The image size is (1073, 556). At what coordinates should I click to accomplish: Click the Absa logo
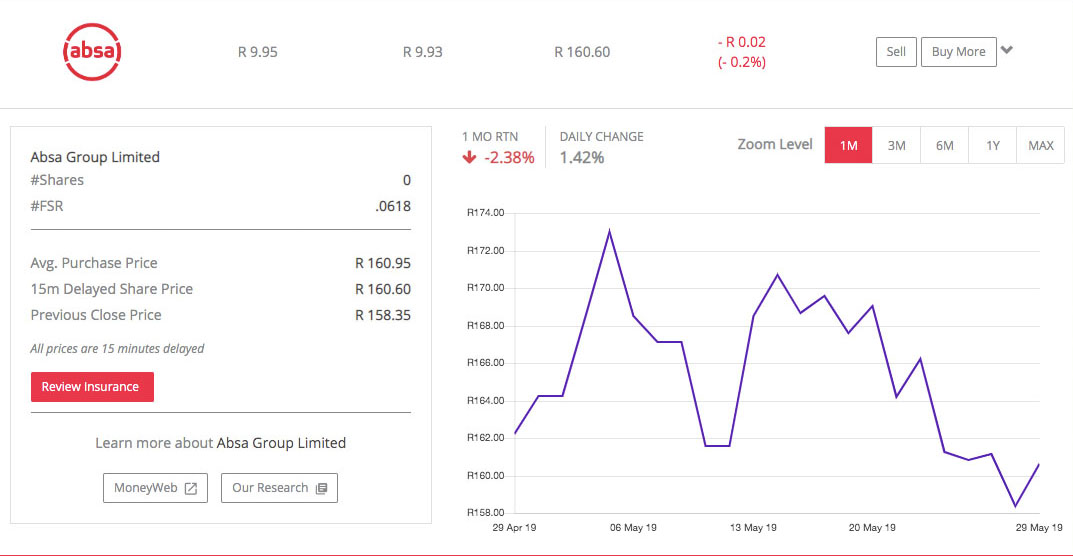tap(91, 51)
